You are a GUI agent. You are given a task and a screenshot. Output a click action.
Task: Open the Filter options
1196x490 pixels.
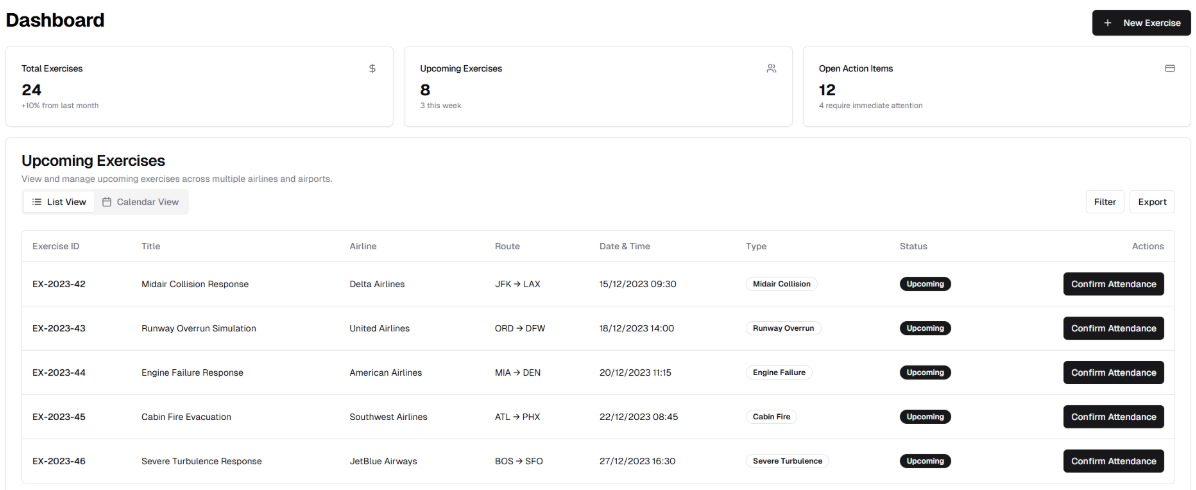1104,202
